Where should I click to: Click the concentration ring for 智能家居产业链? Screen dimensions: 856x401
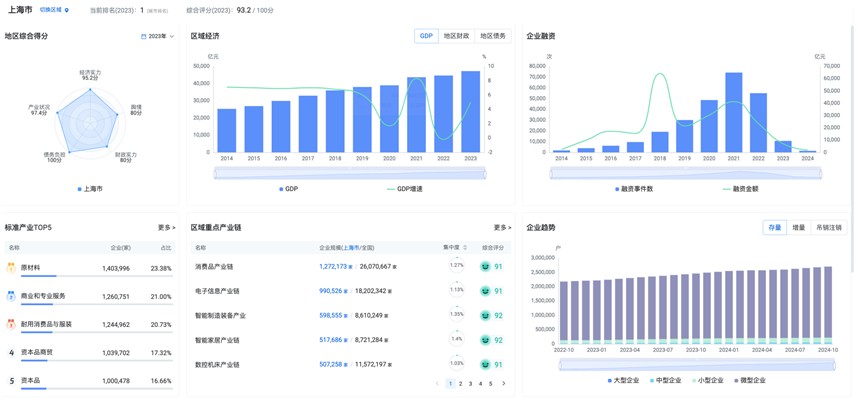coord(456,340)
